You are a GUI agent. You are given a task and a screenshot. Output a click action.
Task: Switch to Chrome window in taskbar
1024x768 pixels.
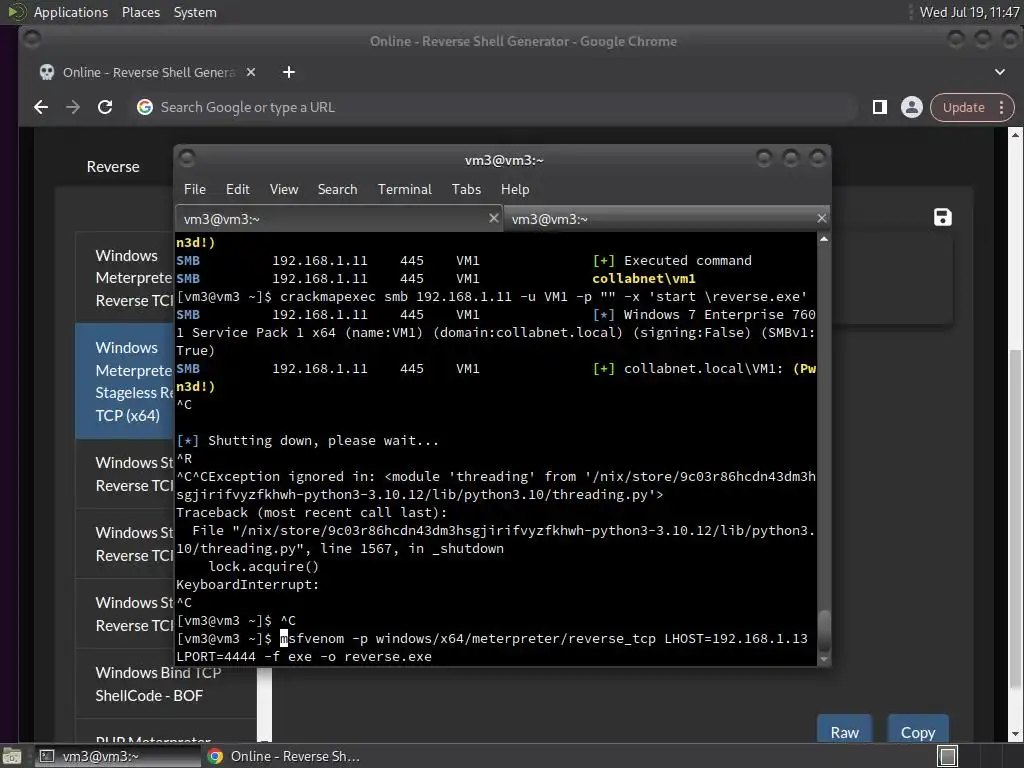(285, 756)
